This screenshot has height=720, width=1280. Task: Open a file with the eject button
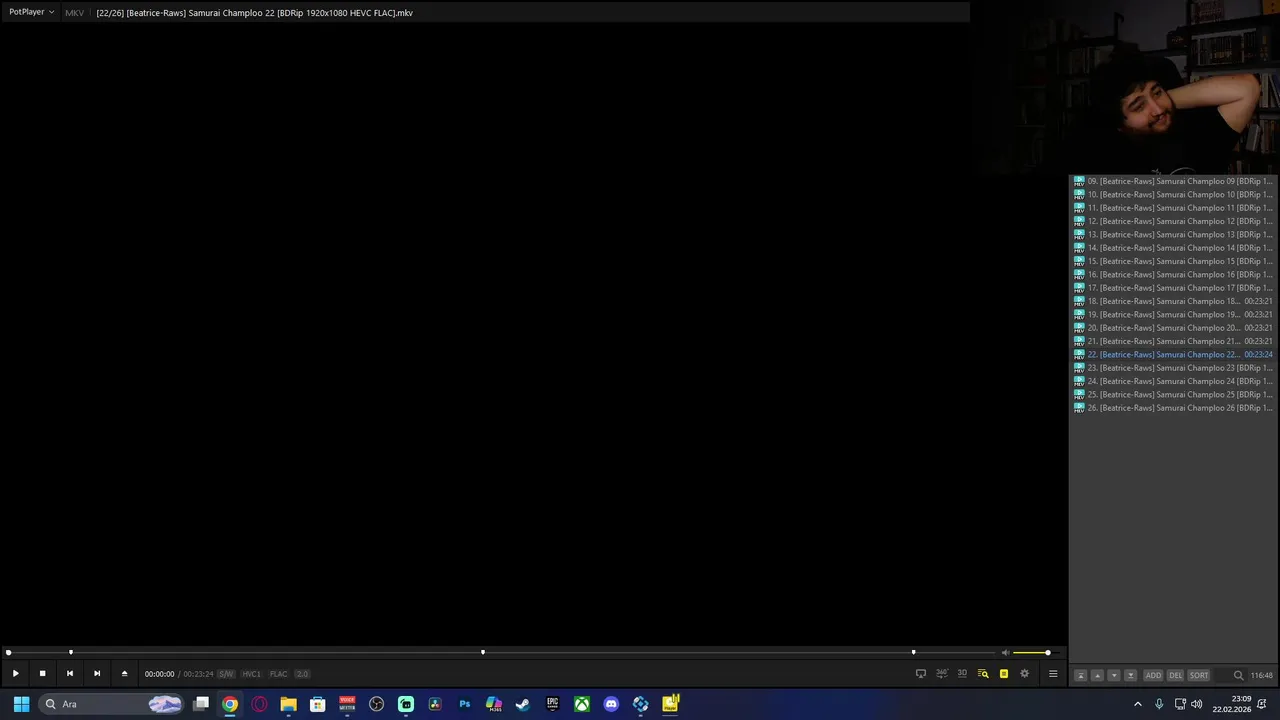click(x=124, y=674)
